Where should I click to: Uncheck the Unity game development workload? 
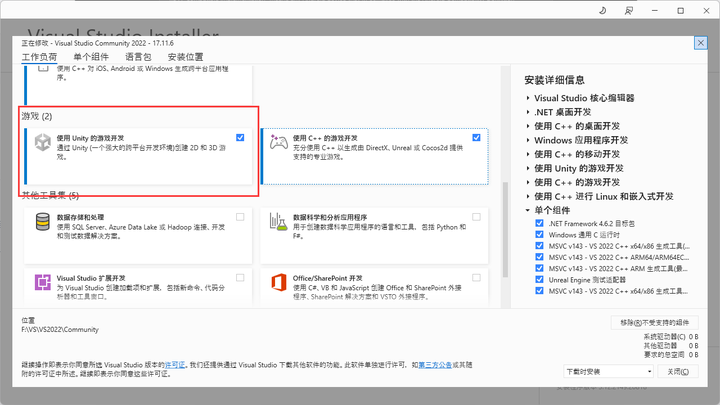coord(240,137)
